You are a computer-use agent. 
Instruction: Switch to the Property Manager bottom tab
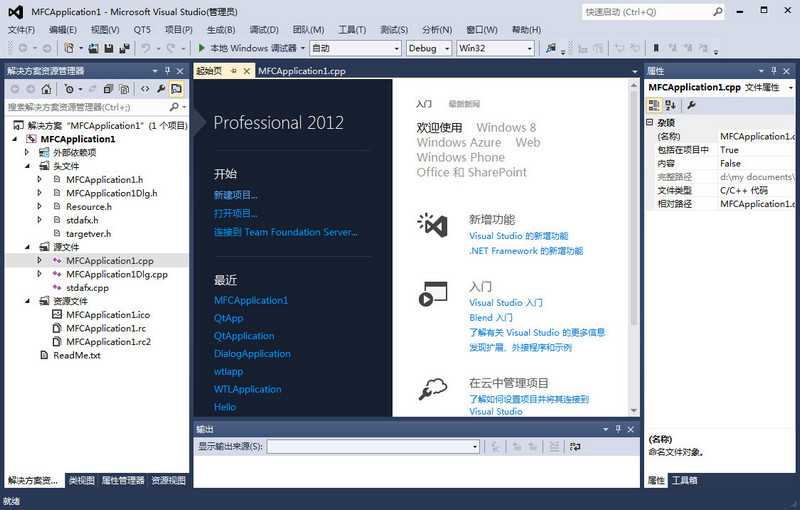pos(123,480)
